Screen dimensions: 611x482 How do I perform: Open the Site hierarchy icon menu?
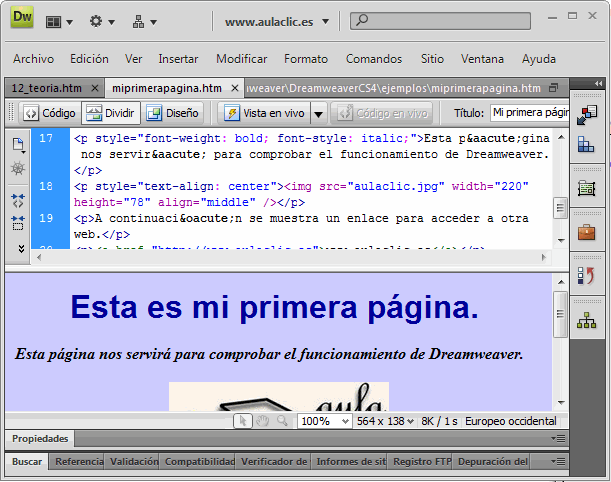(144, 22)
